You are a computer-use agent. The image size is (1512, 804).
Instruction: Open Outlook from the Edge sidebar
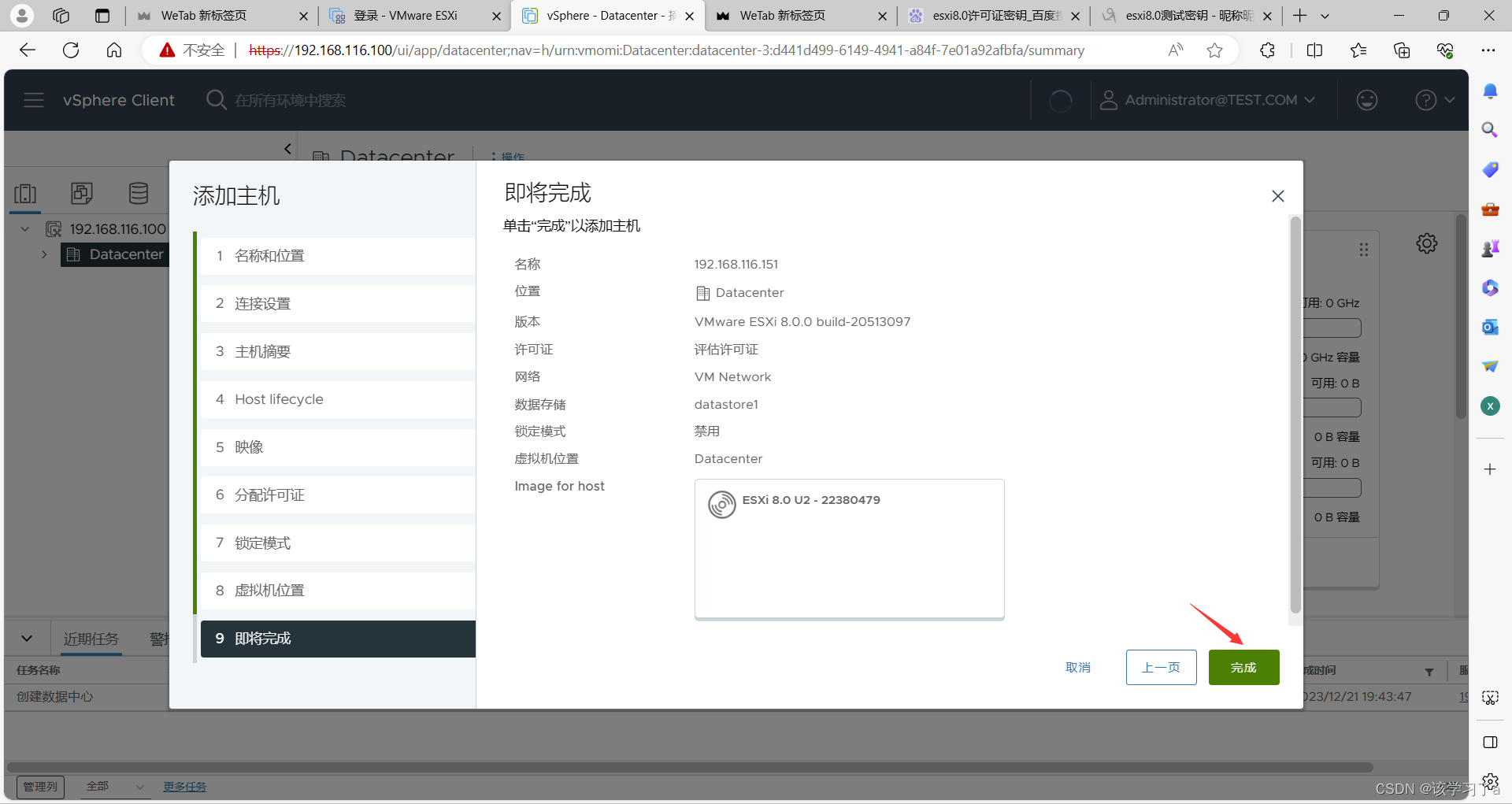(1490, 327)
